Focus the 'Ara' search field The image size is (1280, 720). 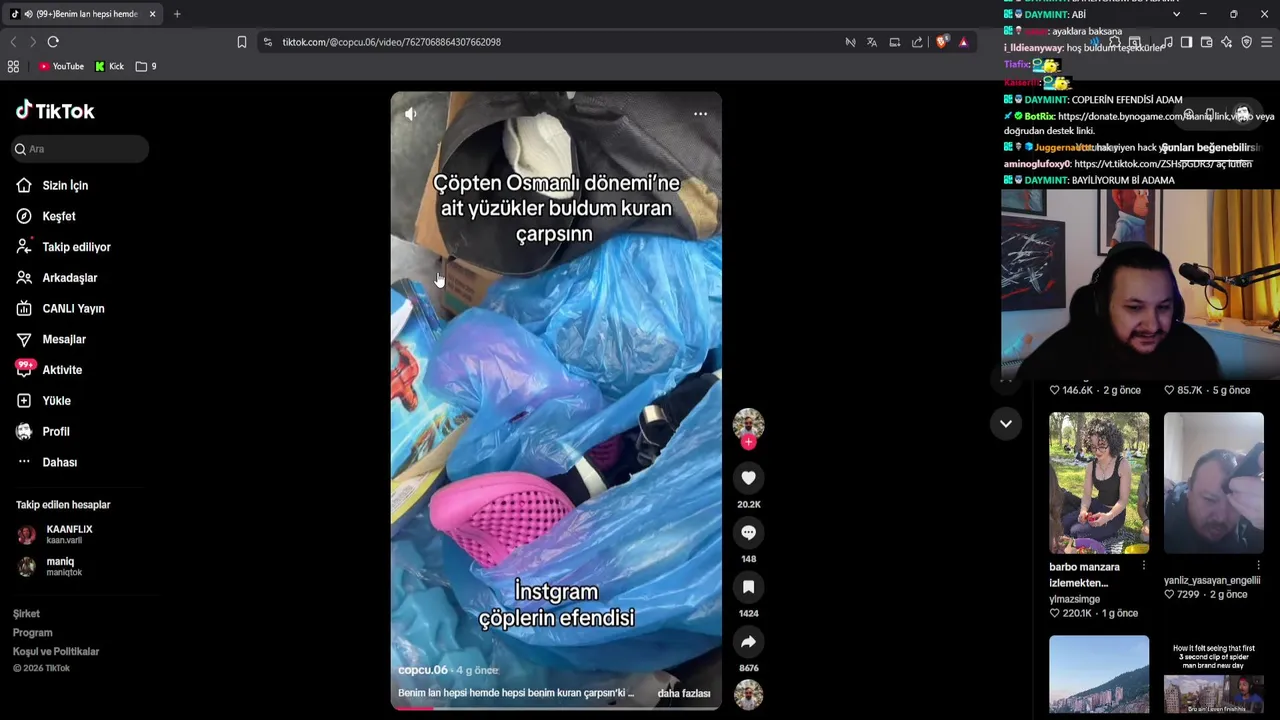click(x=80, y=149)
